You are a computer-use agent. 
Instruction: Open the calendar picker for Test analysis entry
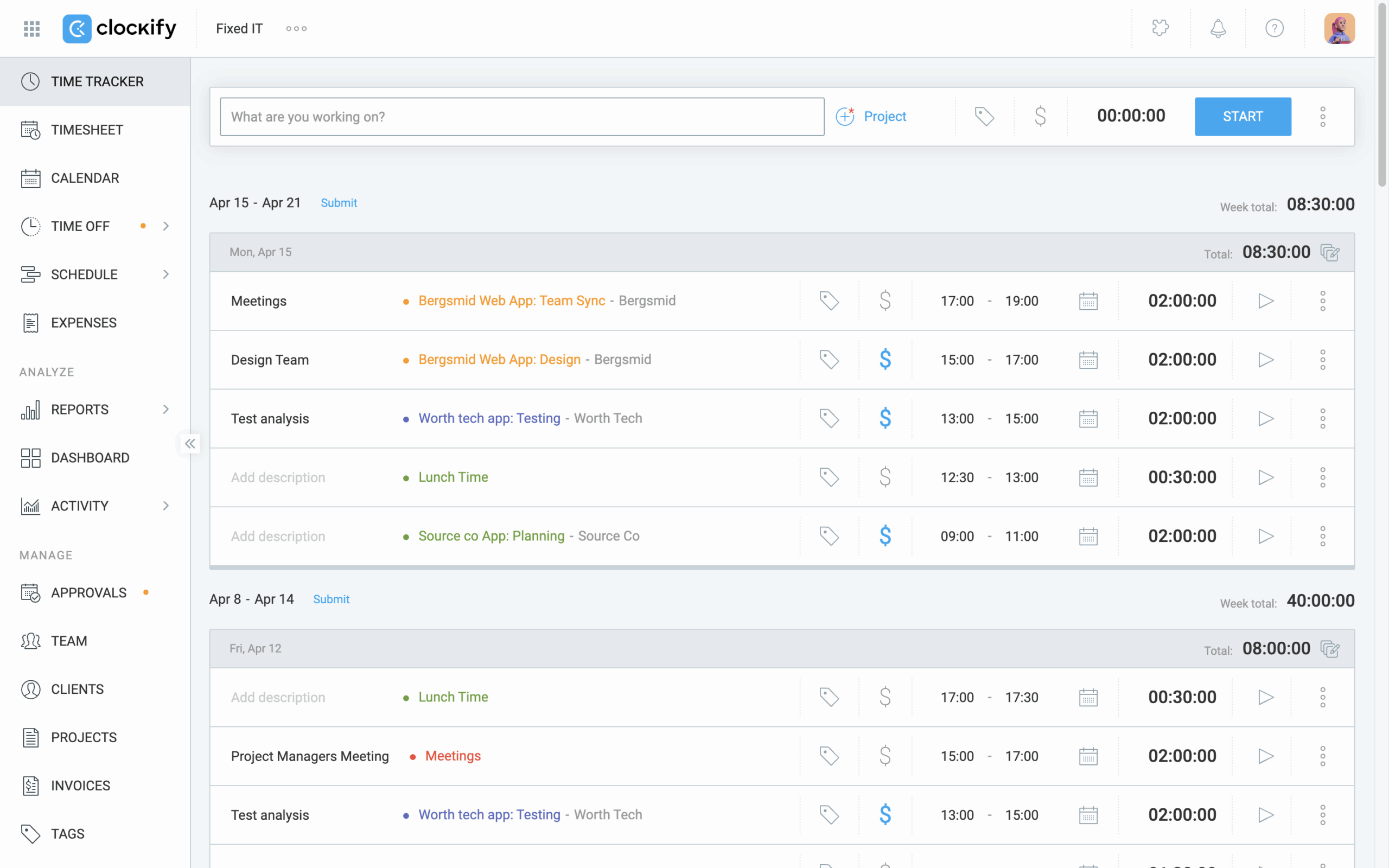coord(1088,418)
